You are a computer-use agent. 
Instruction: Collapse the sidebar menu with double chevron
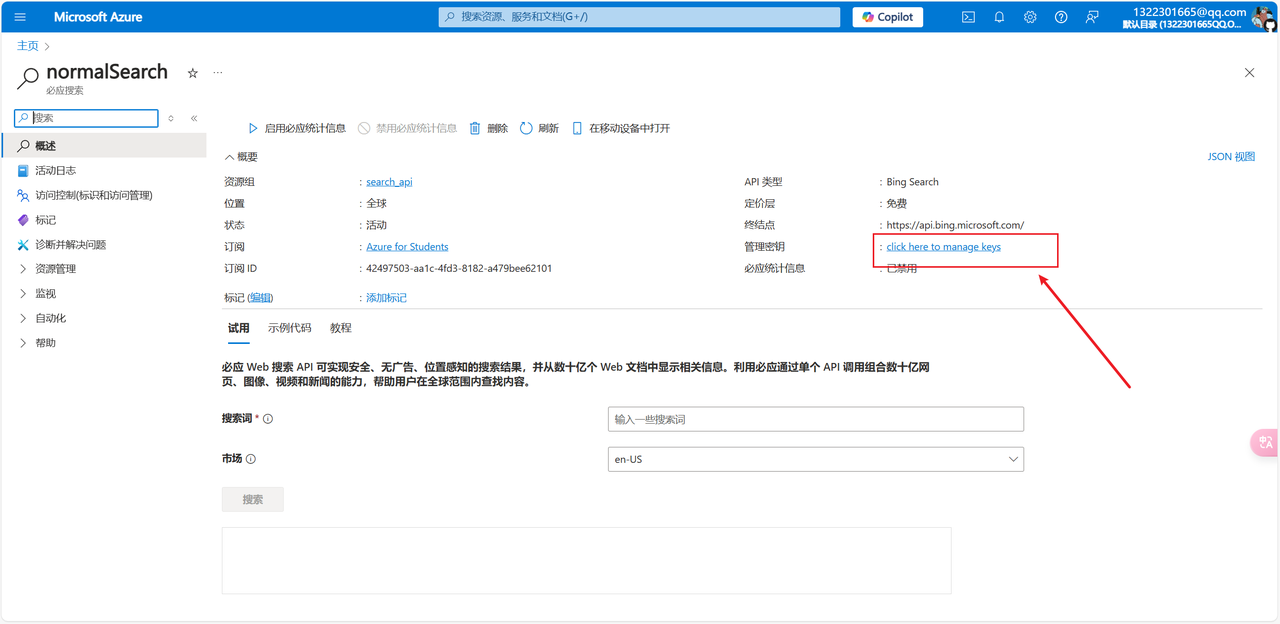point(194,118)
